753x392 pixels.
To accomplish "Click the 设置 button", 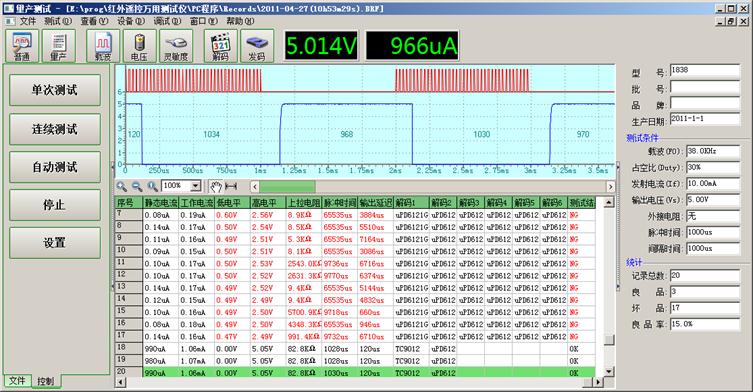I will (55, 243).
